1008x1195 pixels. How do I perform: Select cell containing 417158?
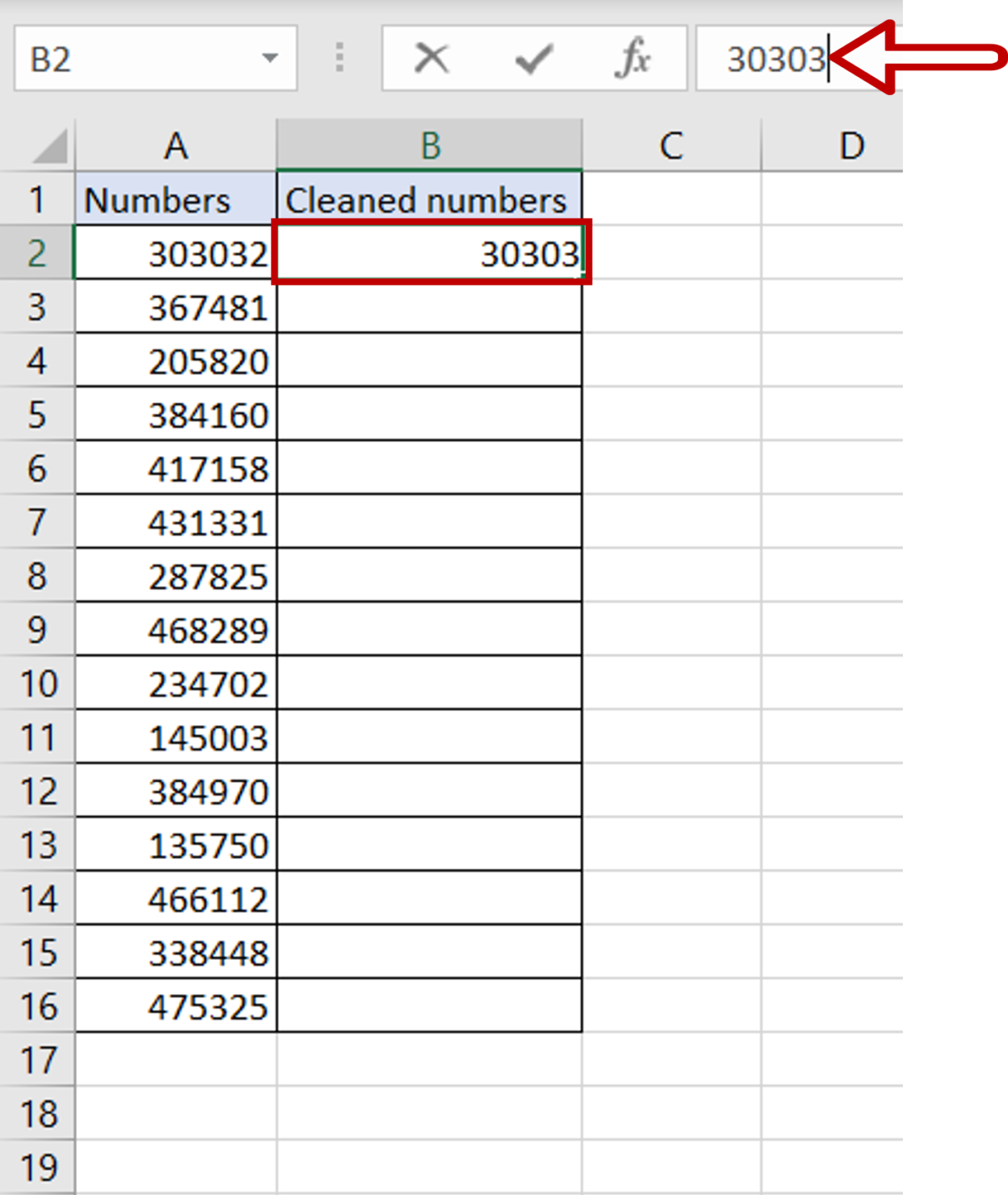[176, 468]
